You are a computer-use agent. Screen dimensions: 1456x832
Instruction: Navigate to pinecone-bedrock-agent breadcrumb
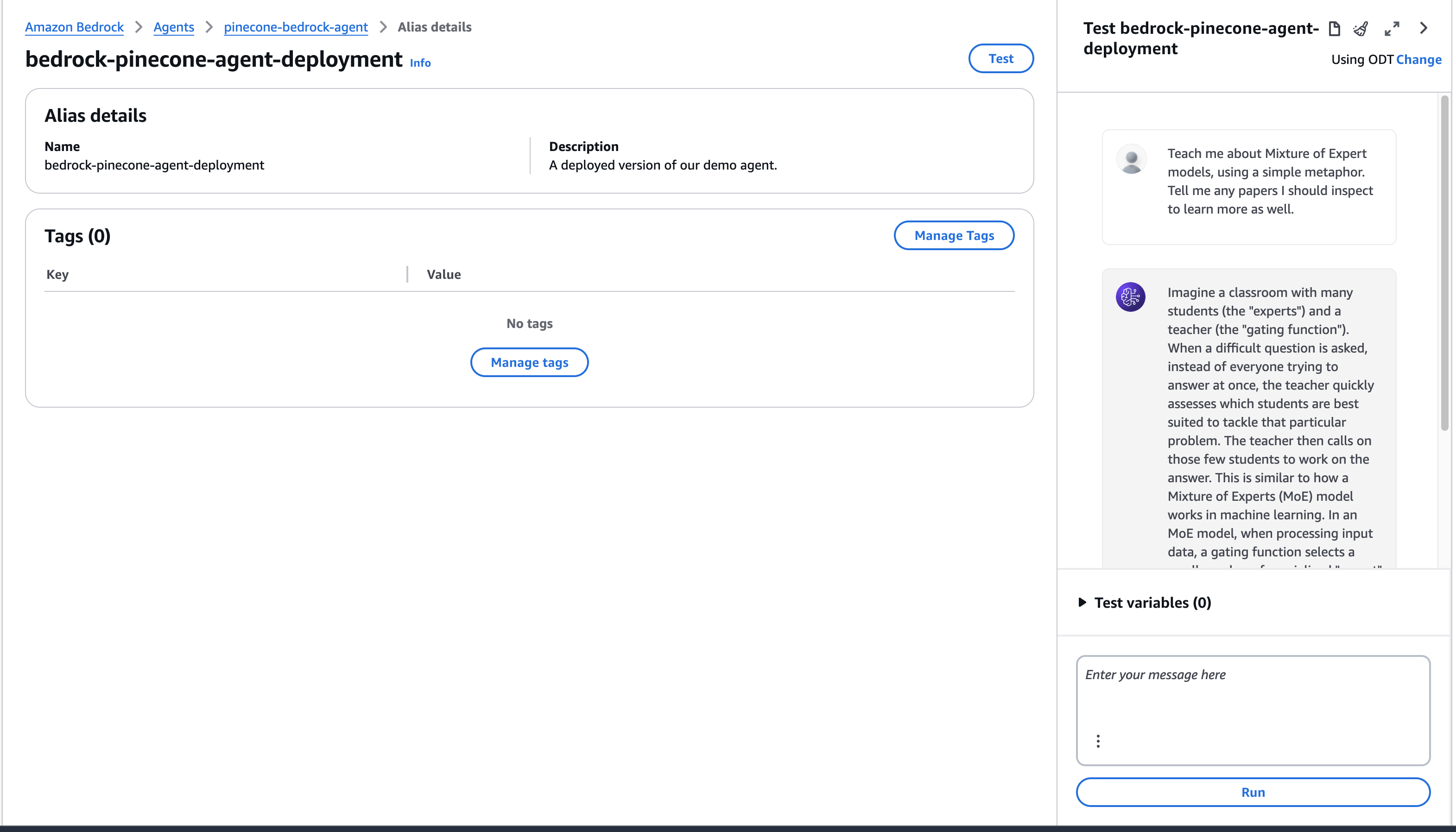pos(296,27)
